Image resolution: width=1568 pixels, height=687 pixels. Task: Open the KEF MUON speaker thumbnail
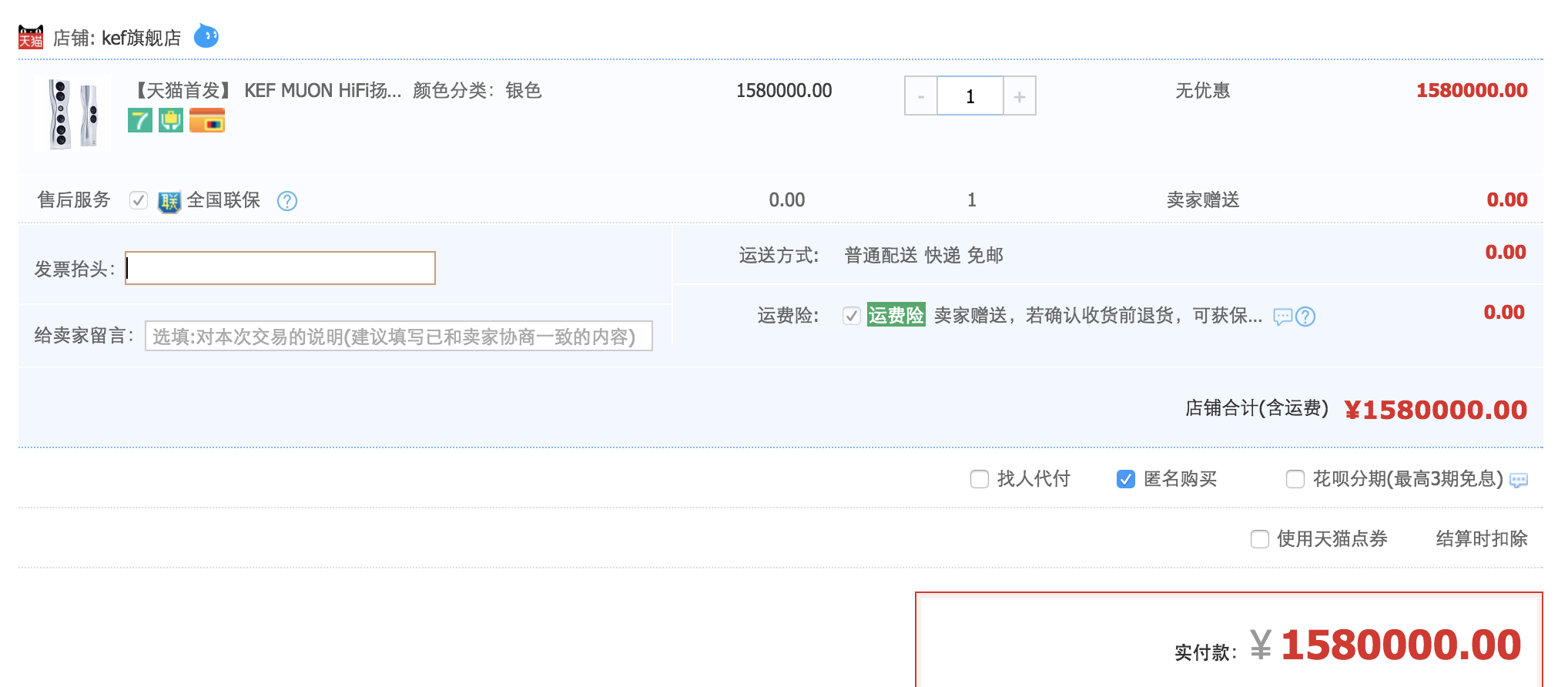tap(73, 114)
